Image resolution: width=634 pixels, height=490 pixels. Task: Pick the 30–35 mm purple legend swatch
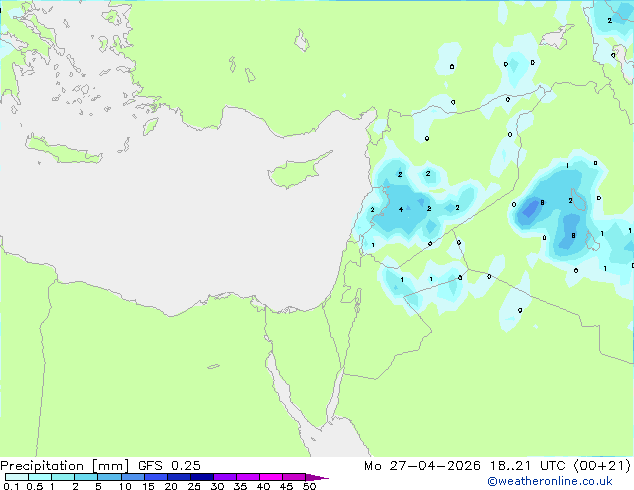click(224, 477)
